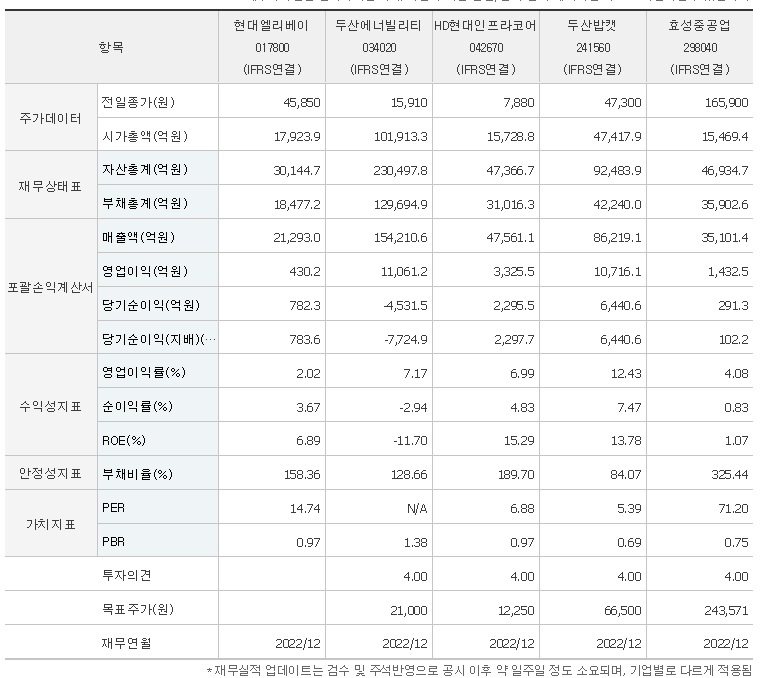Click net income value -4,531.5
The height and width of the screenshot is (678, 769).
tap(405, 306)
